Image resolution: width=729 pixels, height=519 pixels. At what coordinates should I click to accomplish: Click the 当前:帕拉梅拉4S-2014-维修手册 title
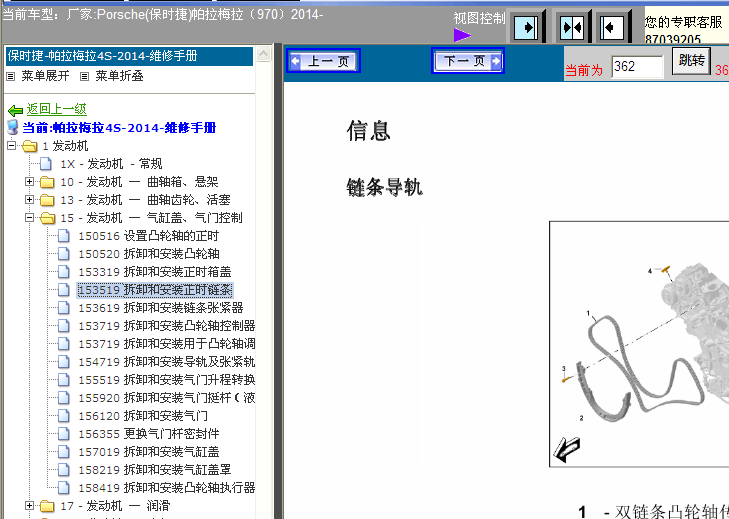tap(119, 128)
